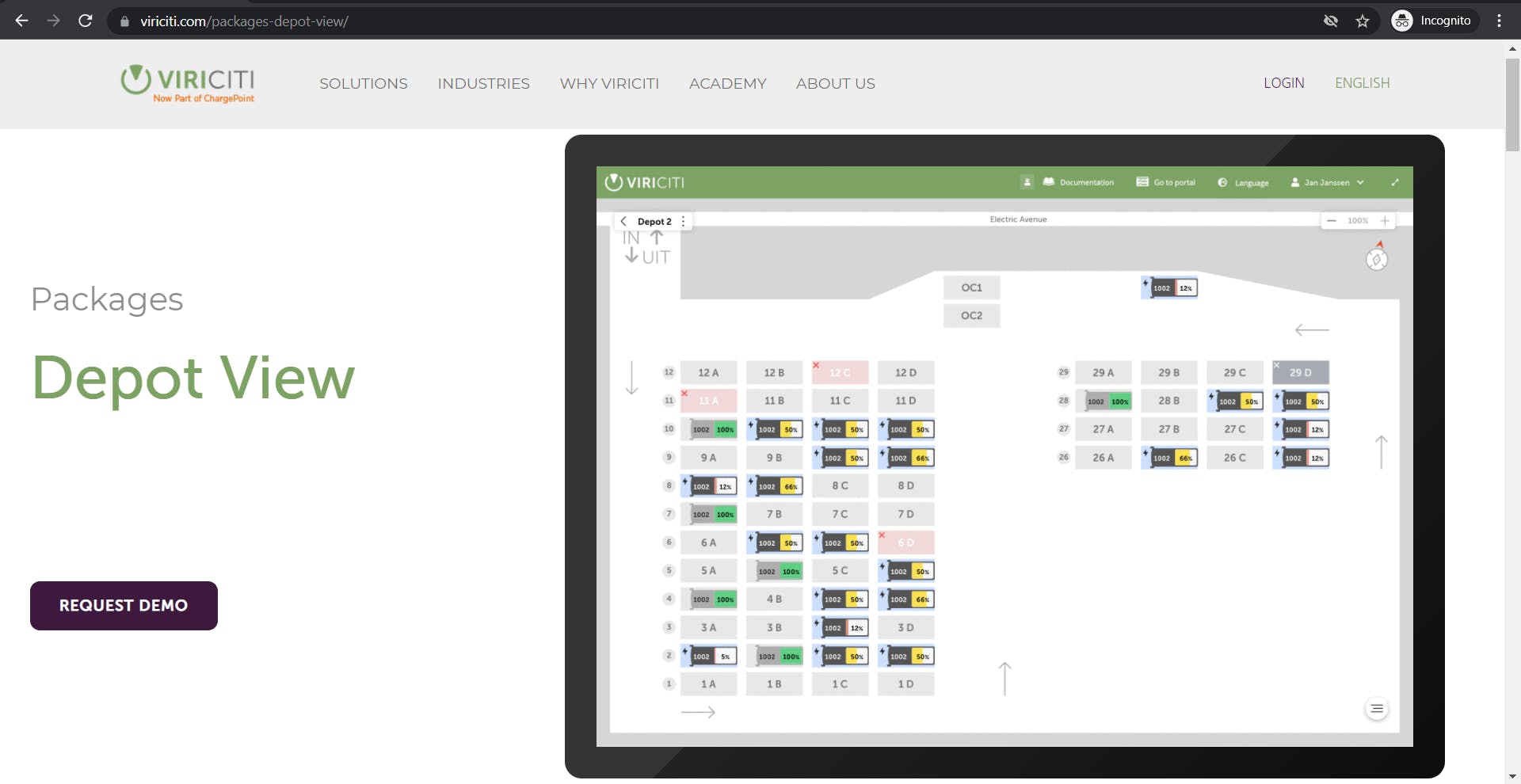Select blocked slot 6 D
Image resolution: width=1521 pixels, height=784 pixels.
pos(905,542)
